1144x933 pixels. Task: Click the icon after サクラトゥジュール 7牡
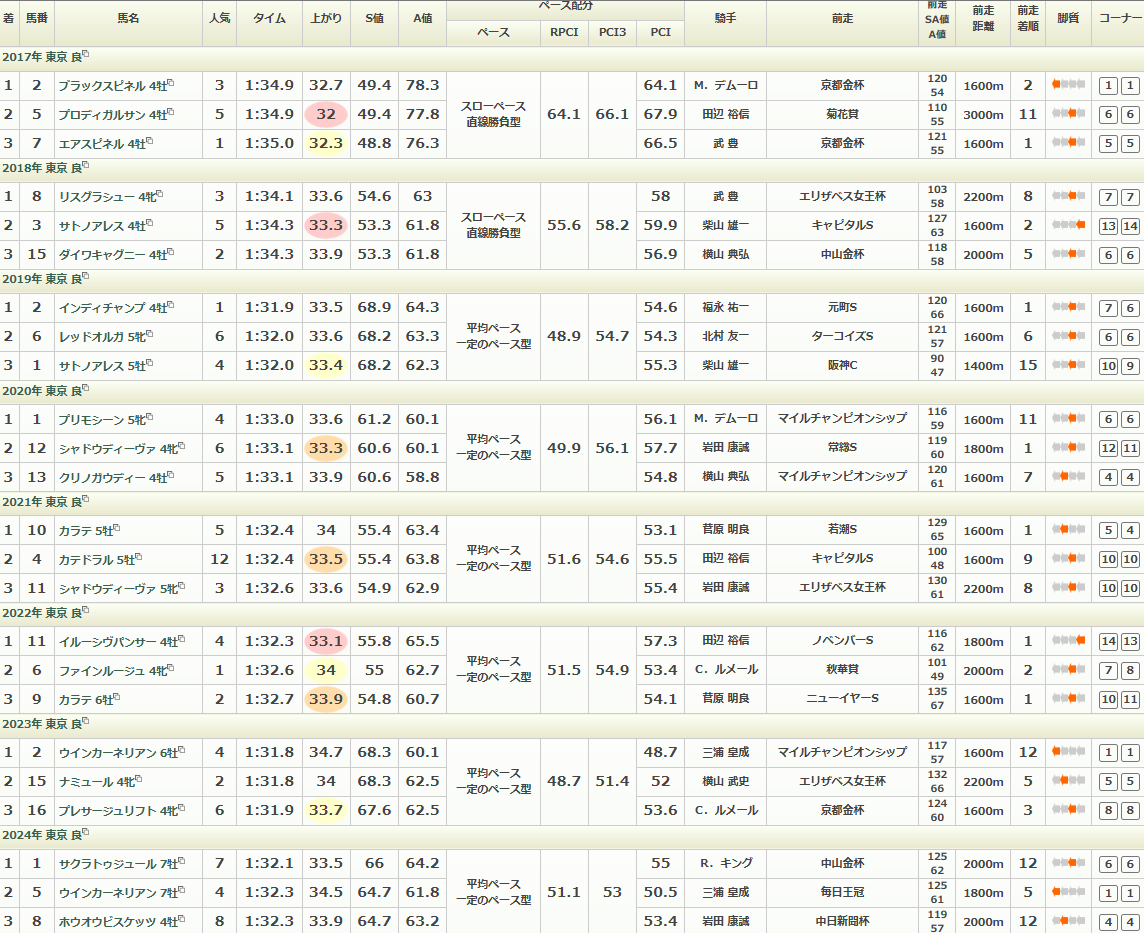click(x=181, y=860)
